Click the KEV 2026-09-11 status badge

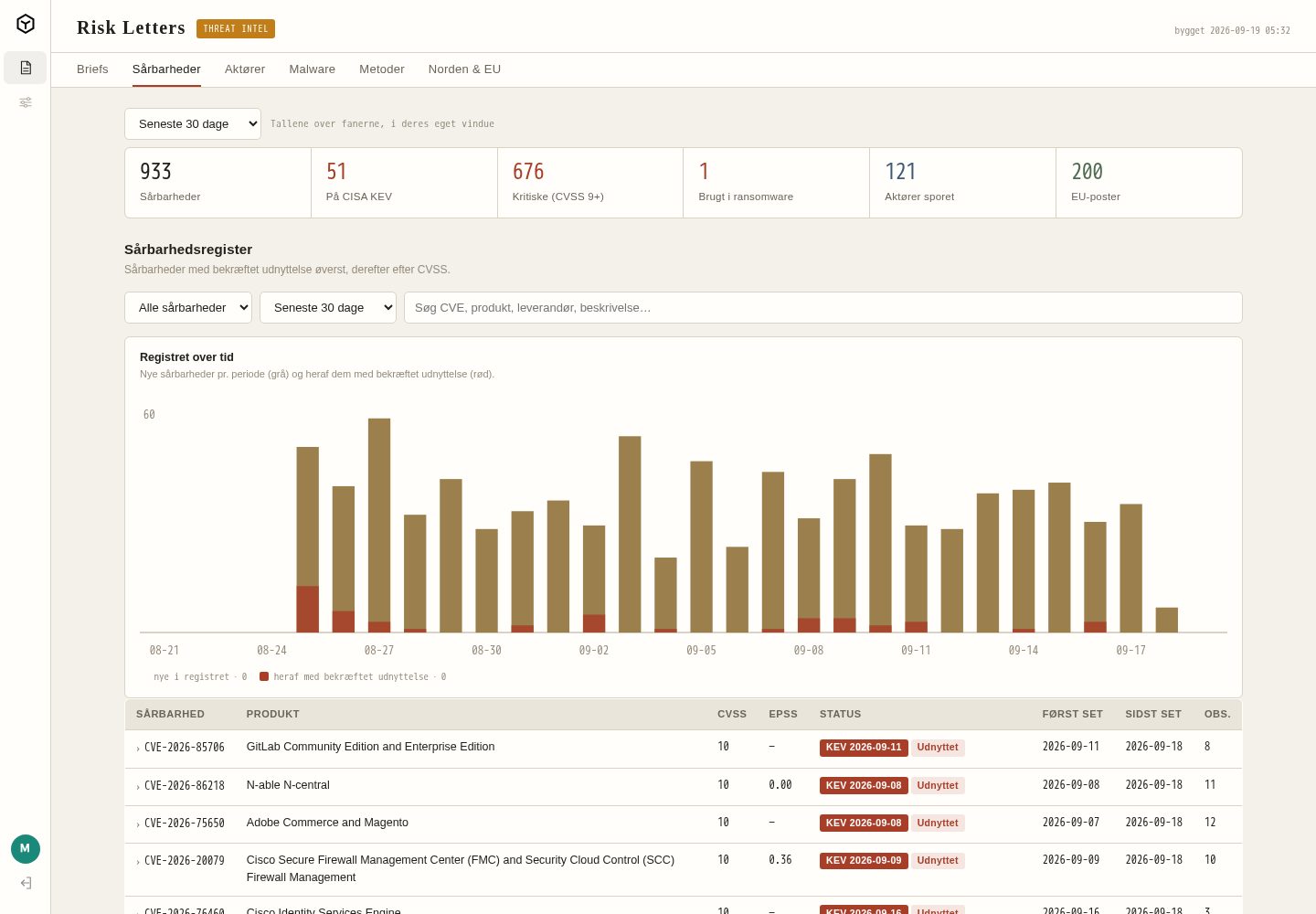(864, 748)
